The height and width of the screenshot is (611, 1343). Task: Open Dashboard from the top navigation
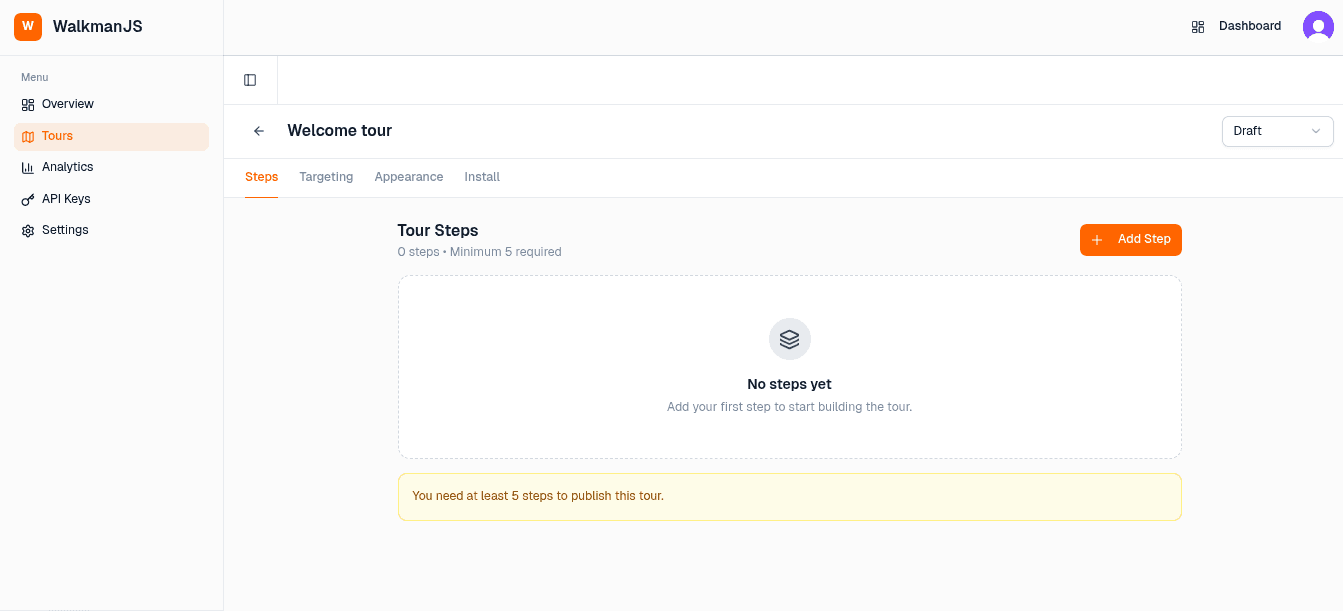coord(1249,26)
